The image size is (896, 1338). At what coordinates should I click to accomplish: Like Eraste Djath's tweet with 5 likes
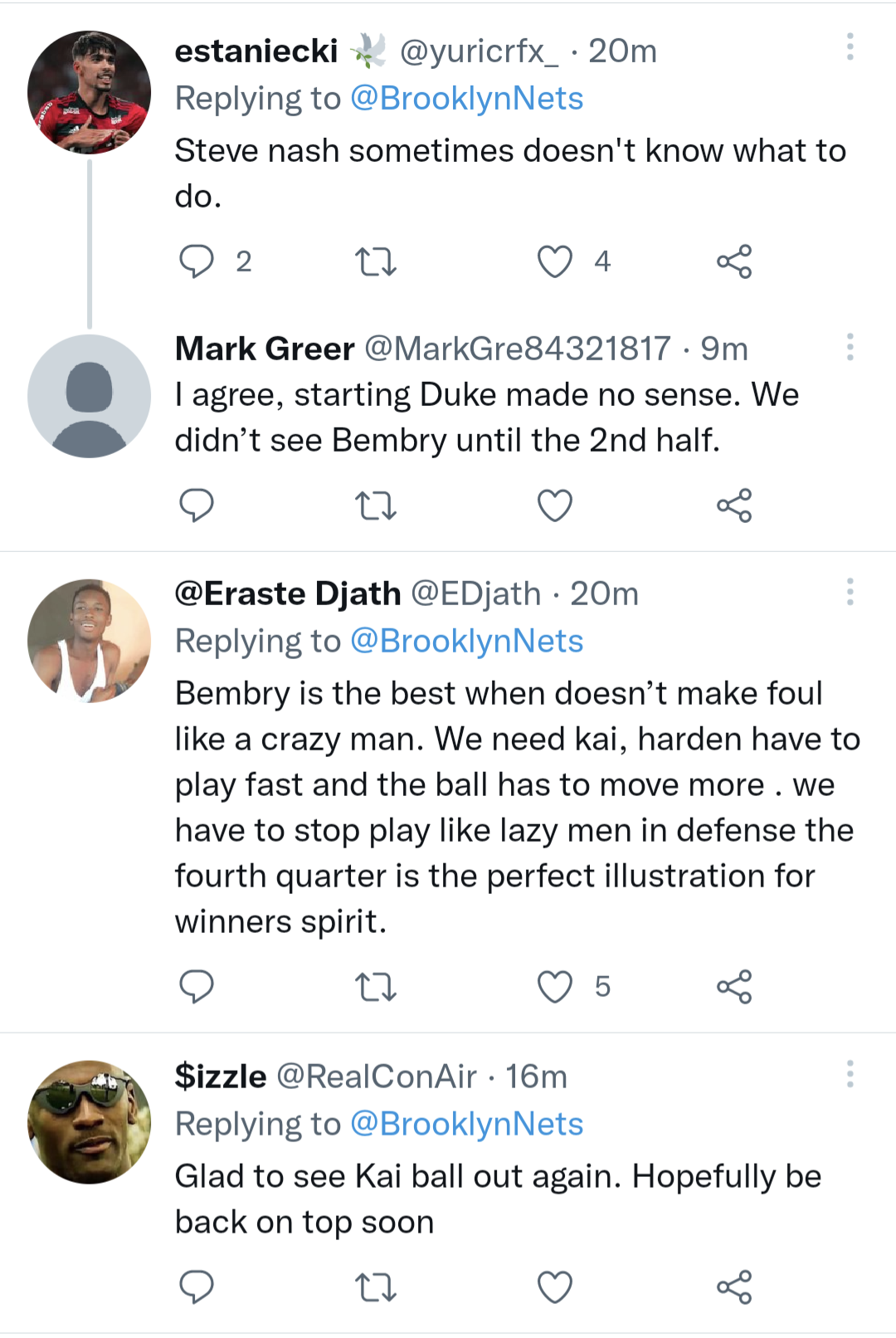pos(555,987)
